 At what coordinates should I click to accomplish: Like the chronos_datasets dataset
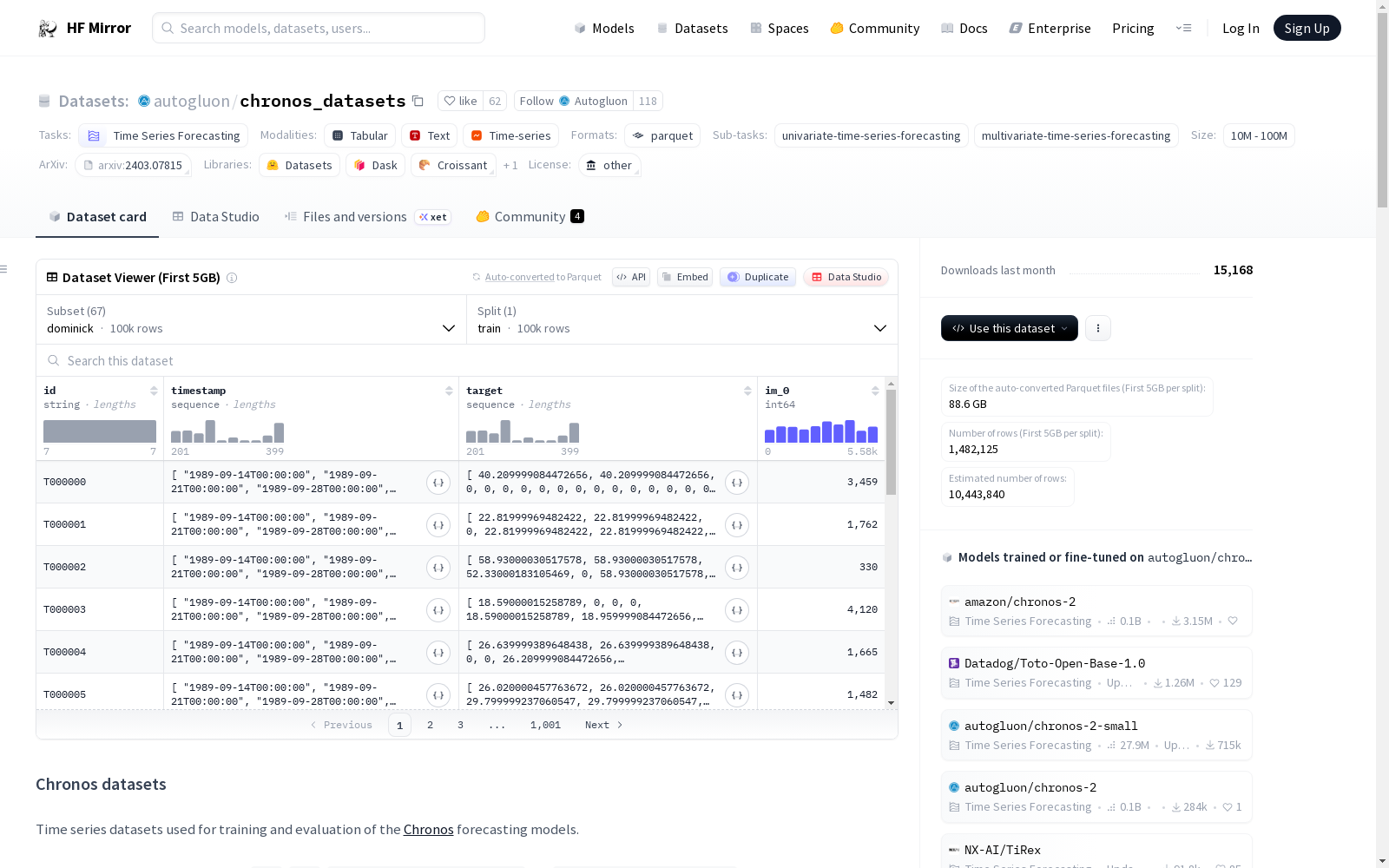[x=461, y=101]
